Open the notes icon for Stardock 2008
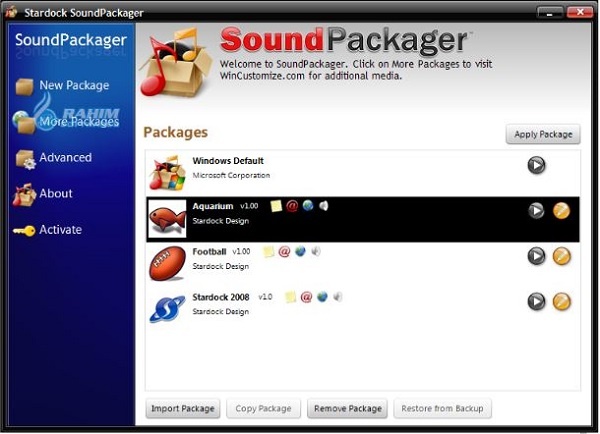The image size is (600, 434). point(291,297)
